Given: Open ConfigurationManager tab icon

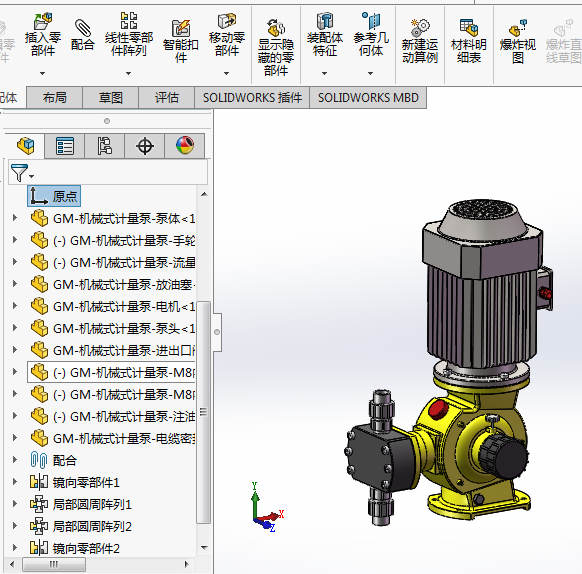Looking at the screenshot, I should (x=105, y=146).
